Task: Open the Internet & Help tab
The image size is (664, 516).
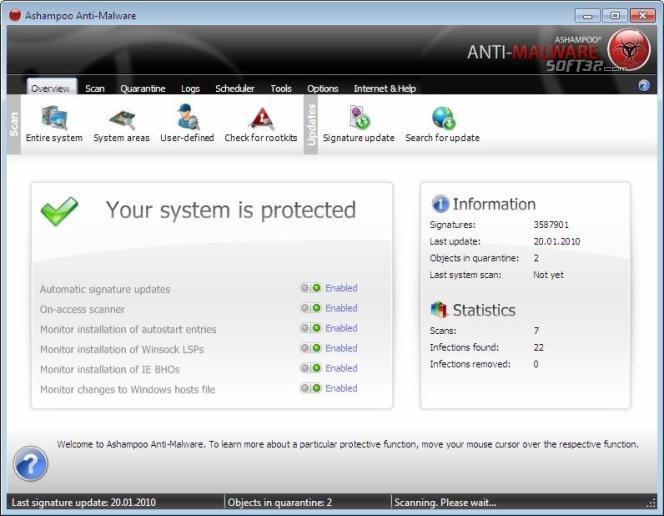Action: coord(385,88)
